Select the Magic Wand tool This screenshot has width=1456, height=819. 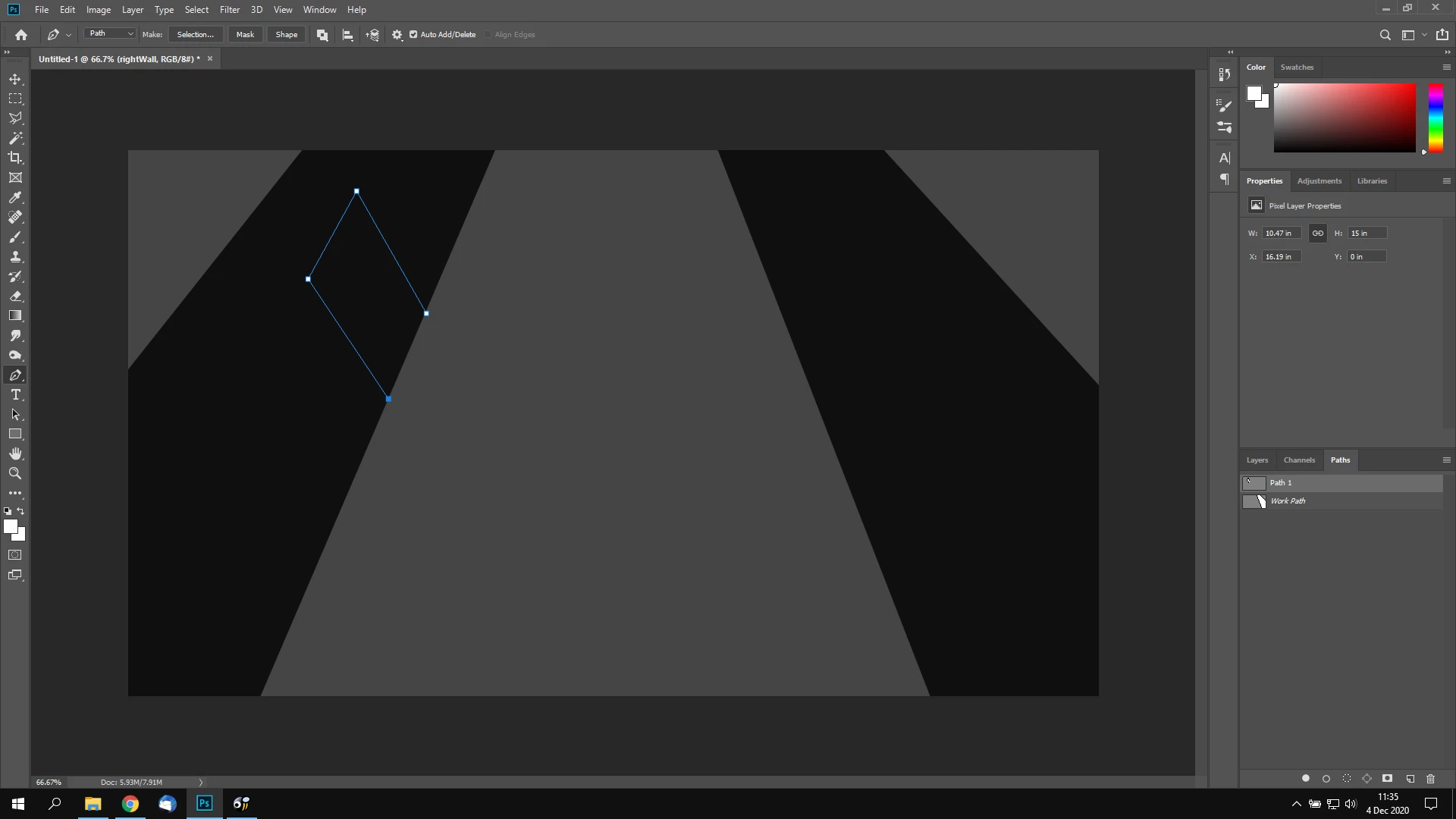coord(15,138)
